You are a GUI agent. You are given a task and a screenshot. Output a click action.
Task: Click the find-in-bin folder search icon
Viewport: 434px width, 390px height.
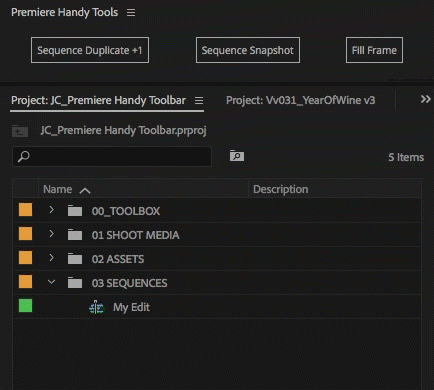pyautogui.click(x=237, y=156)
